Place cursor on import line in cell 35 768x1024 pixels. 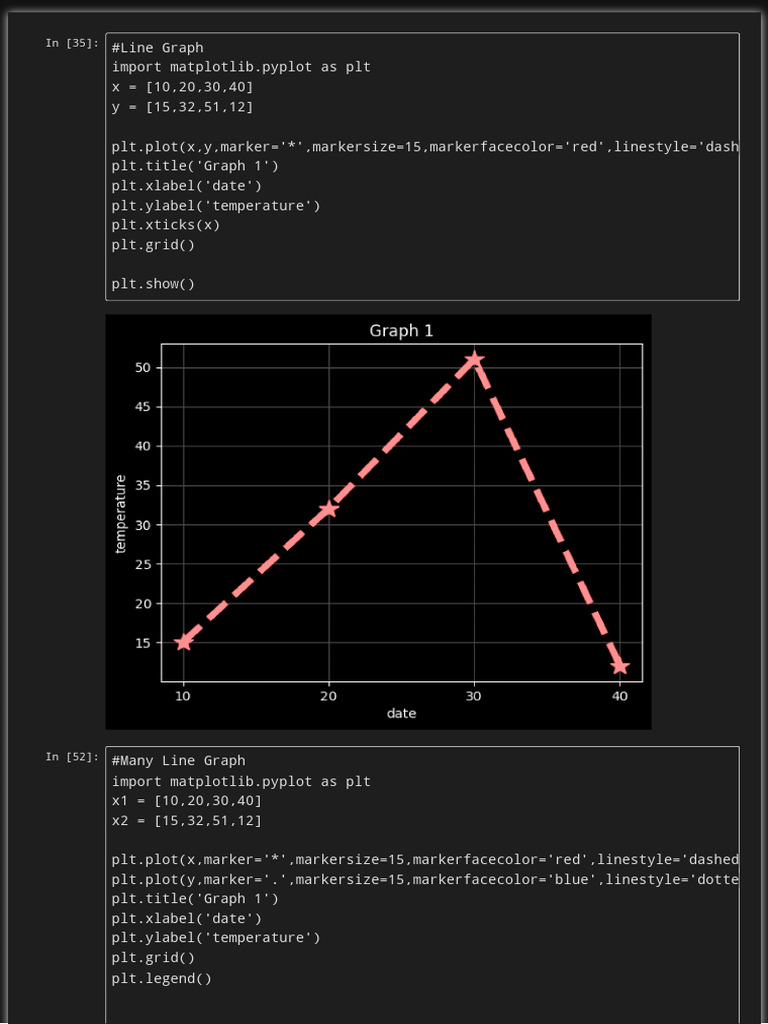241,67
